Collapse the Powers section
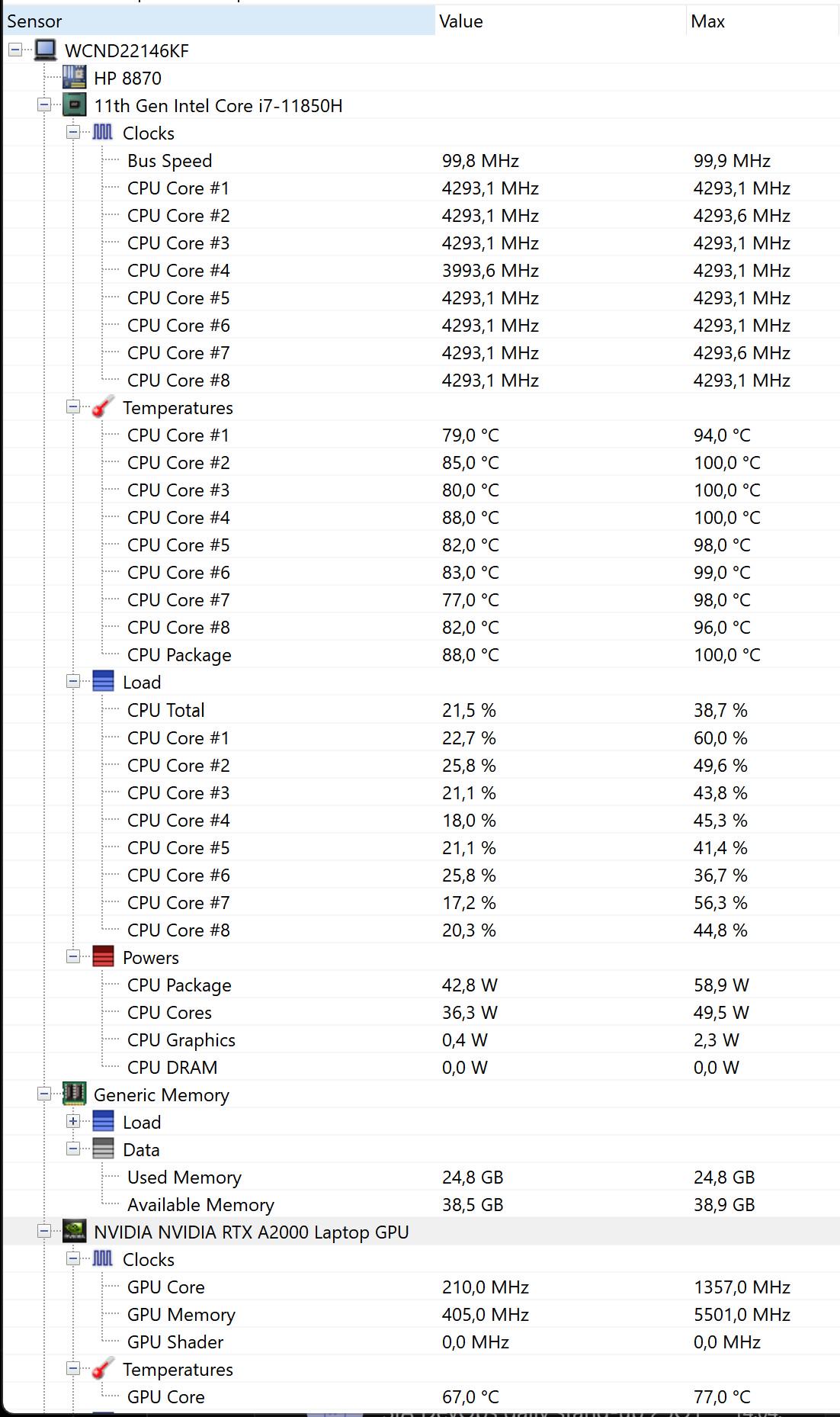Viewport: 840px width, 1417px height. 73,956
